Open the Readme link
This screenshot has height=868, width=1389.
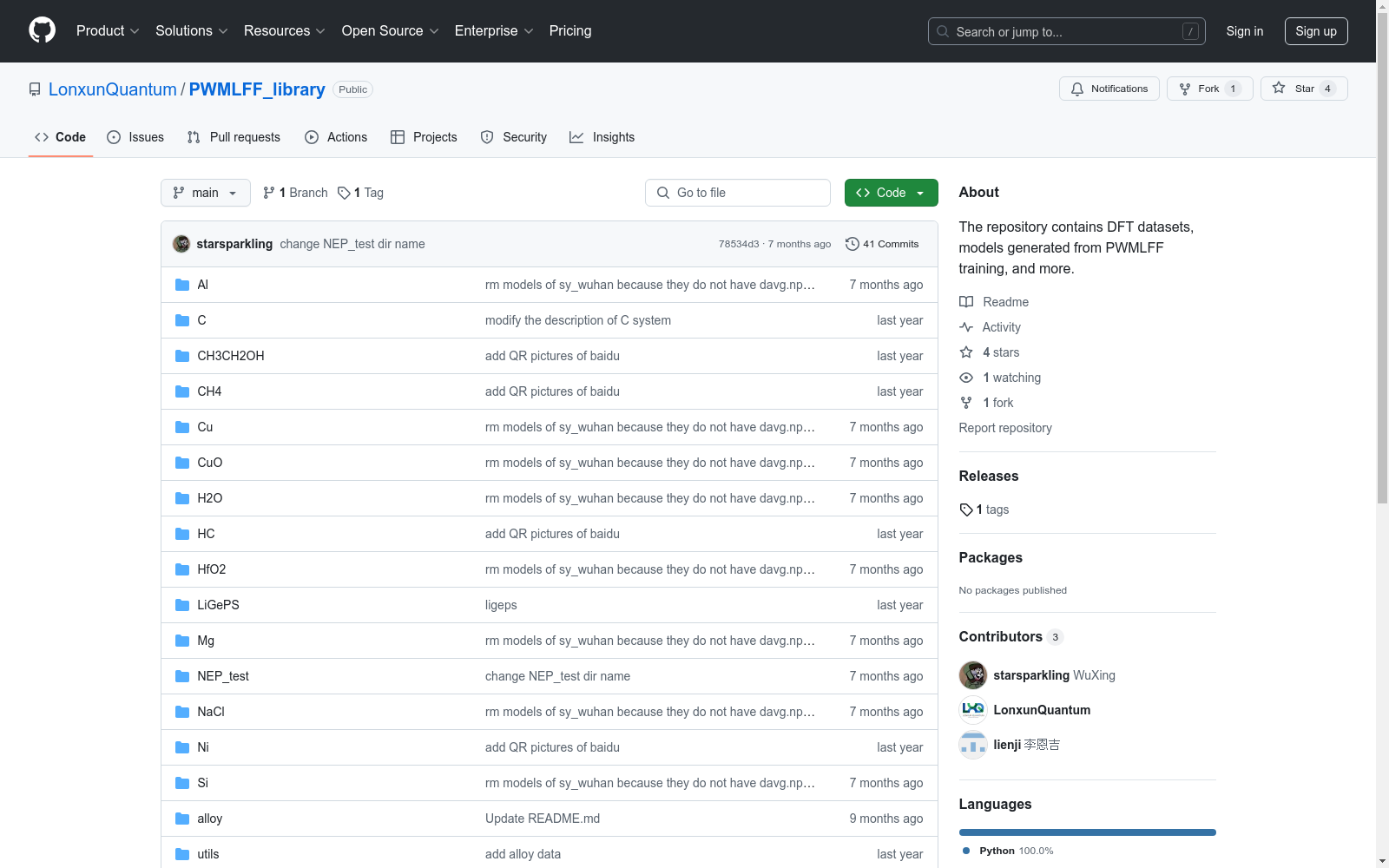(993, 302)
